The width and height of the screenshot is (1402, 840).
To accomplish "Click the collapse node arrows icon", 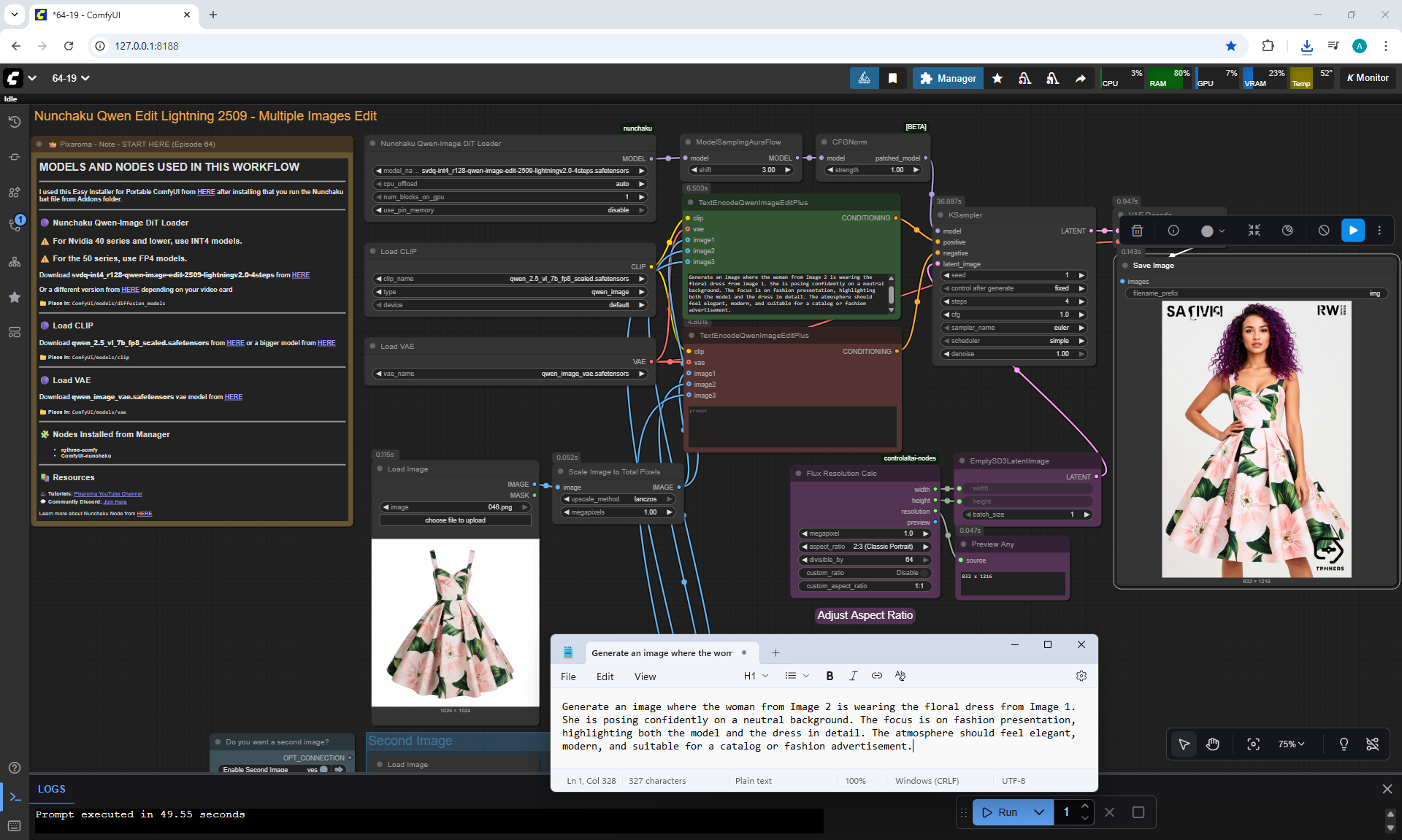I will click(1254, 231).
